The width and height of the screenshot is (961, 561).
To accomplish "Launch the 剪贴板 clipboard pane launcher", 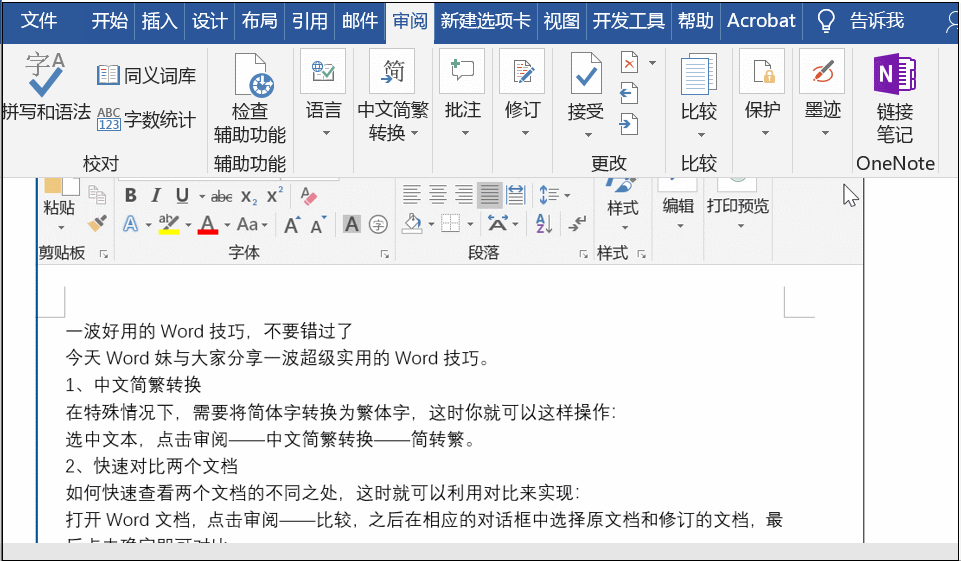I will pyautogui.click(x=104, y=254).
